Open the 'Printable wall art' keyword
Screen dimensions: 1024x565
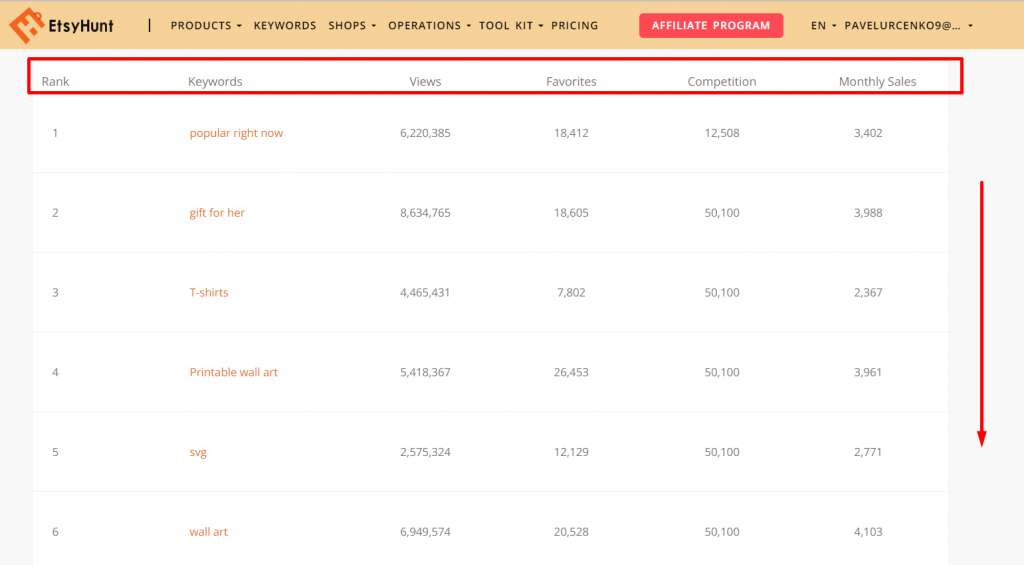pyautogui.click(x=234, y=372)
